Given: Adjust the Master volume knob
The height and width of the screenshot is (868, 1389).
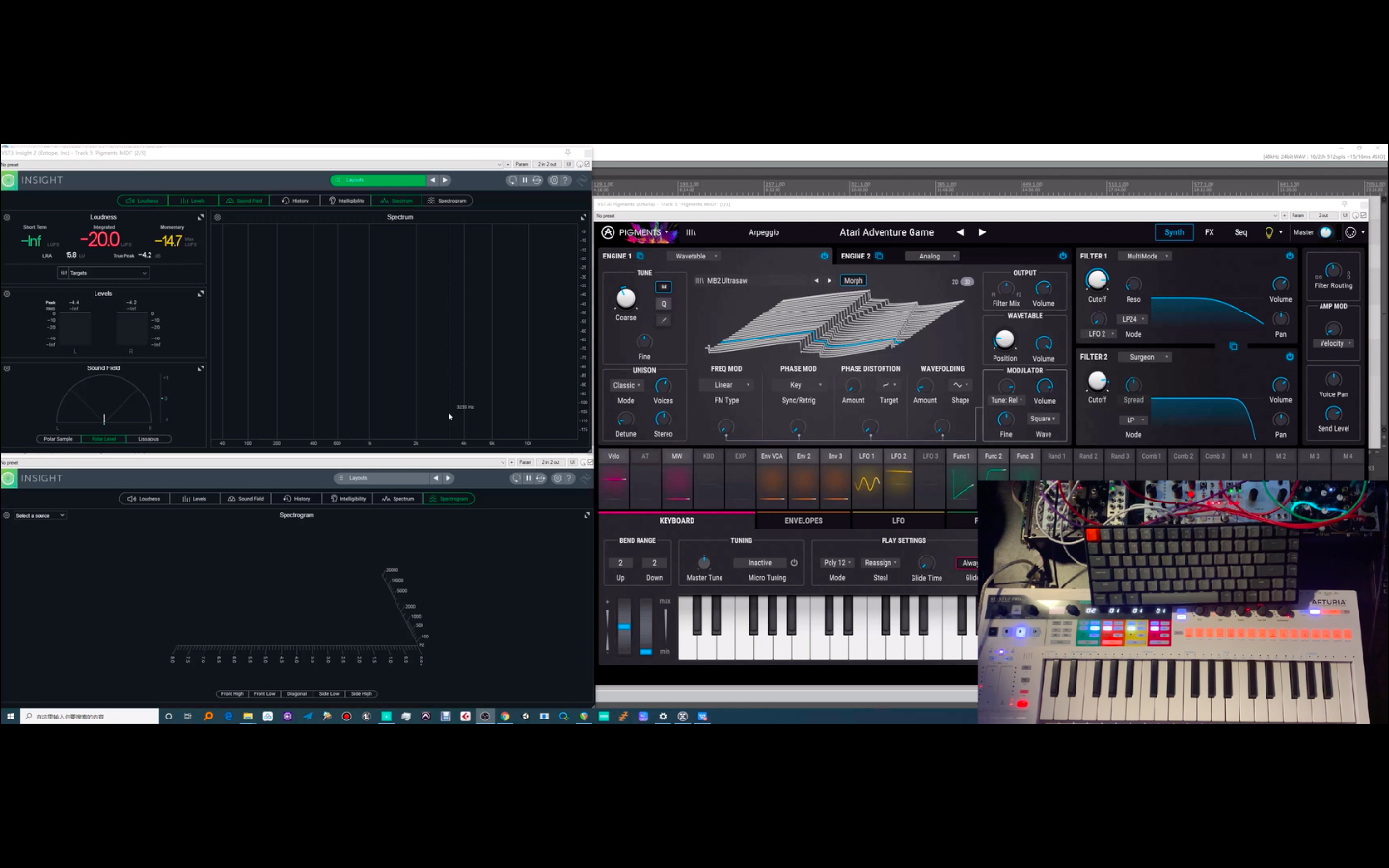Looking at the screenshot, I should tap(1325, 232).
